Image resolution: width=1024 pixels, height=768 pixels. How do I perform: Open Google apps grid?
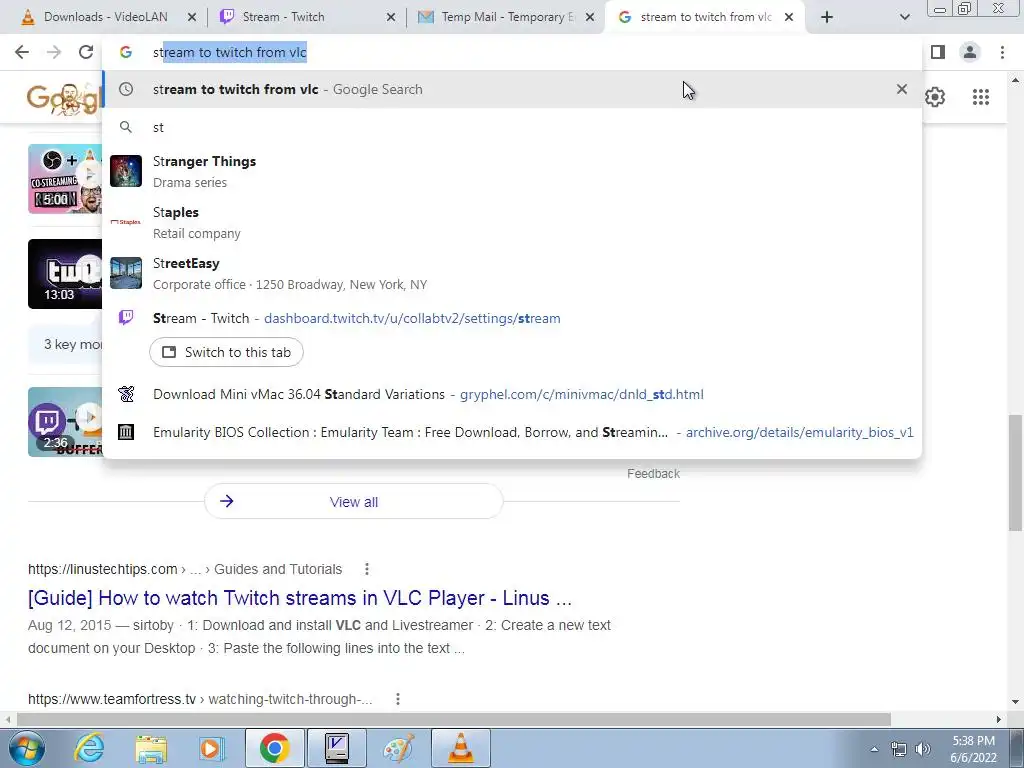pos(981,97)
